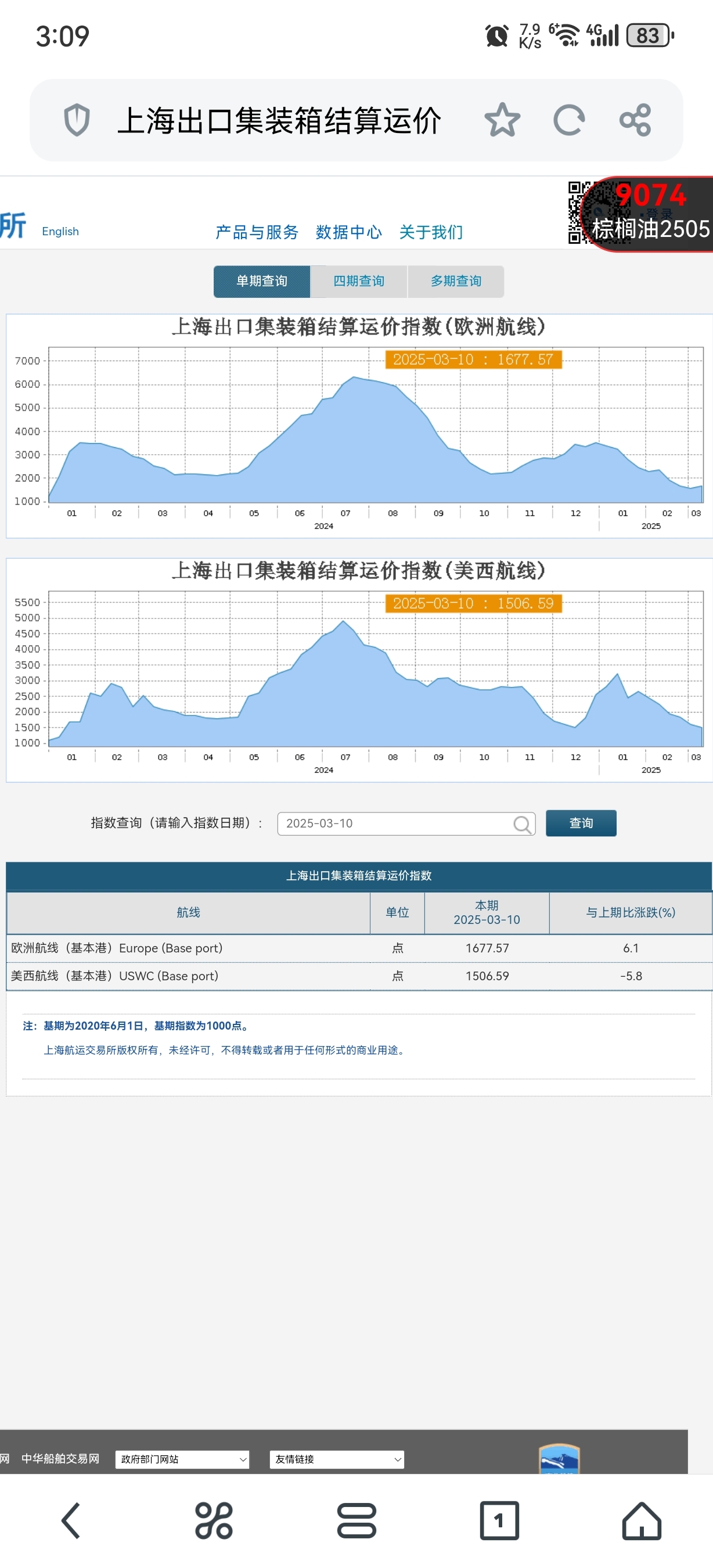Reload the page with refresh icon
The image size is (713, 1568).
(x=569, y=120)
